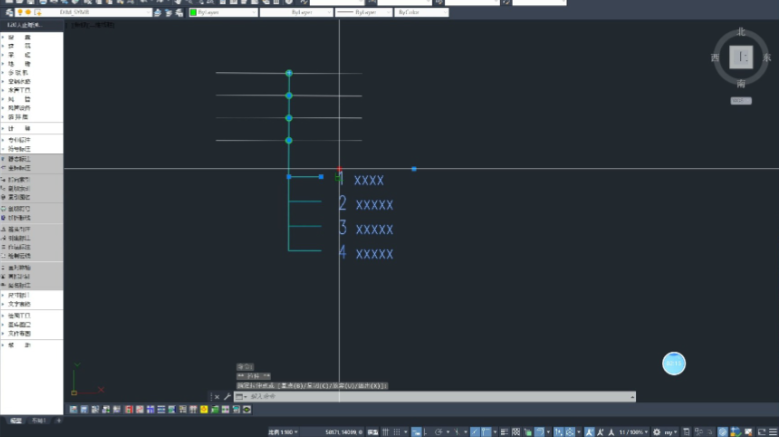Close the command line with the X icon

(216, 397)
